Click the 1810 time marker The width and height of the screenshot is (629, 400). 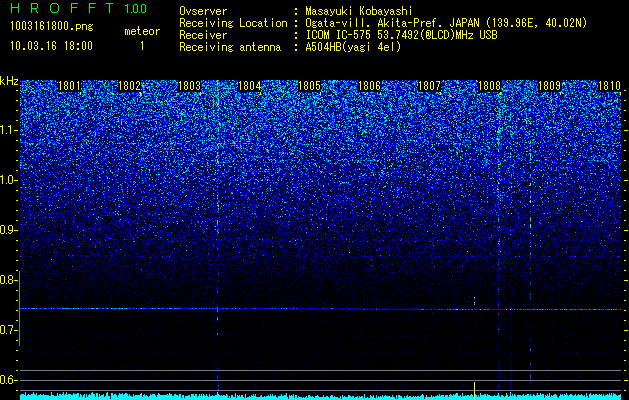point(609,86)
